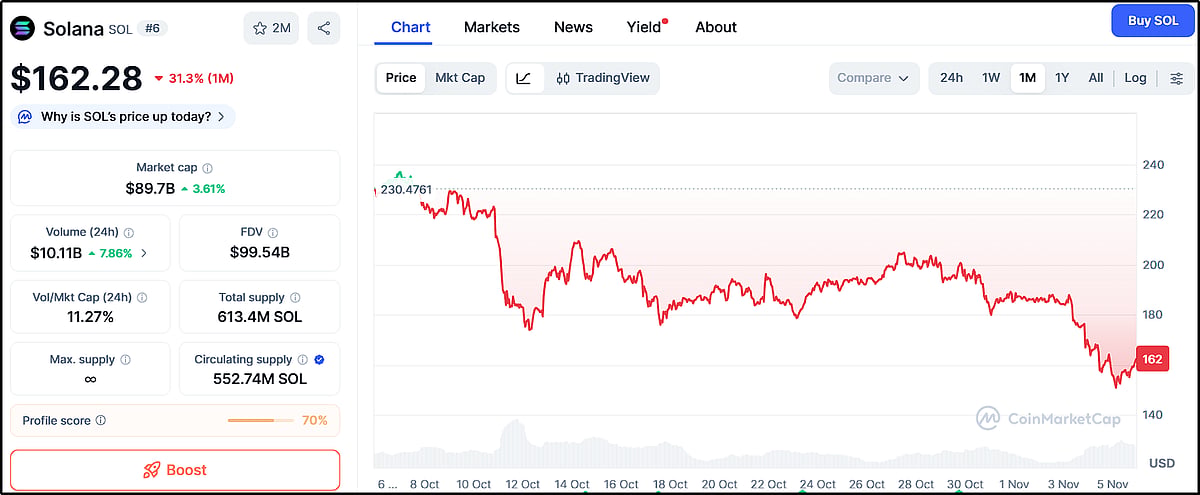Open the Chart tab

[x=410, y=27]
